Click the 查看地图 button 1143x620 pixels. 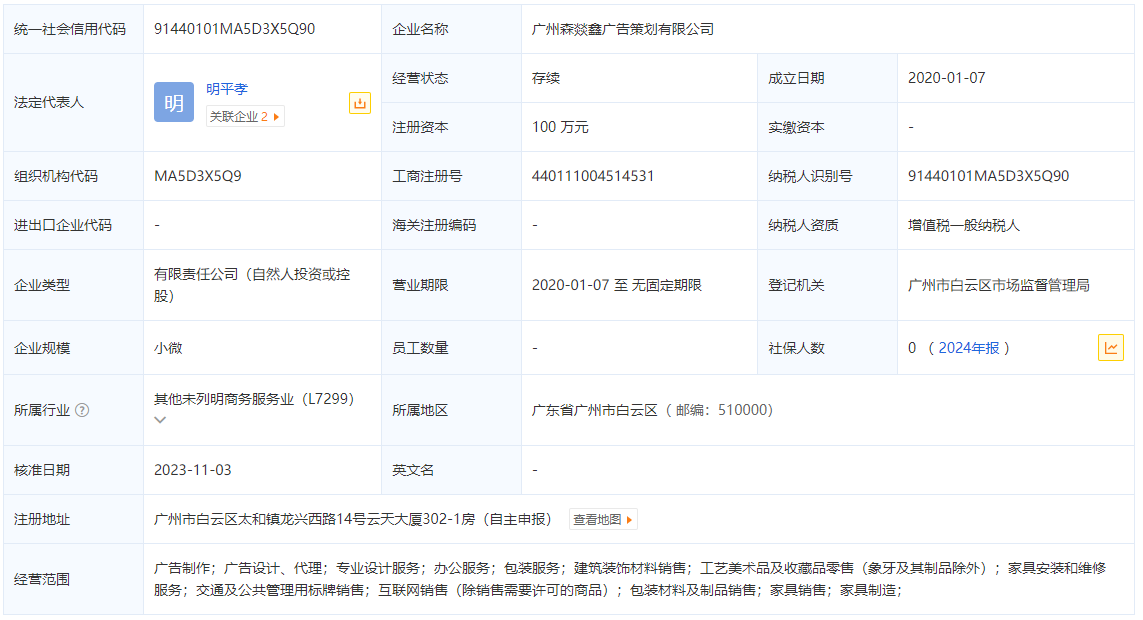coord(603,519)
